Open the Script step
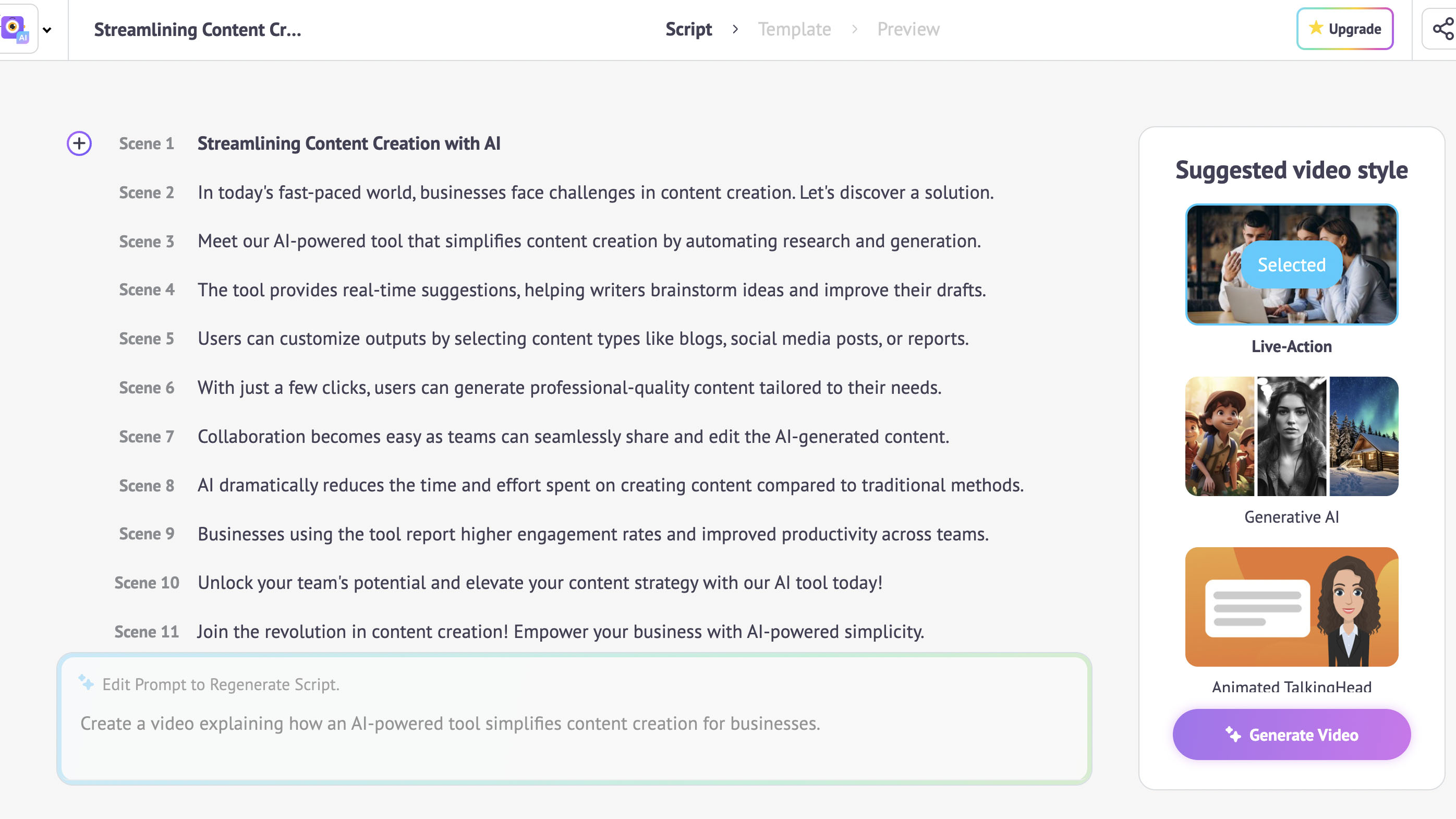Viewport: 1456px width, 819px height. [688, 29]
